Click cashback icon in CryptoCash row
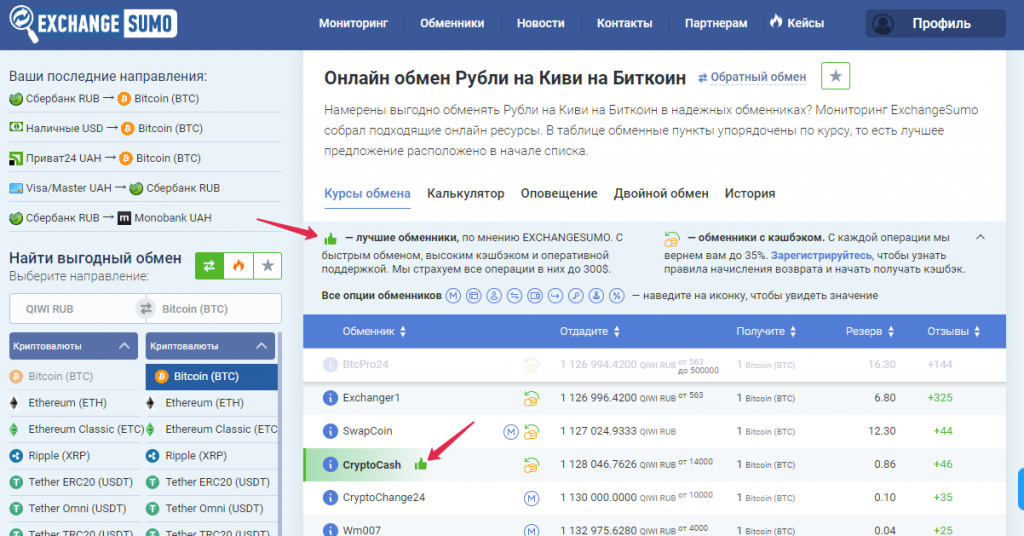 coord(531,465)
